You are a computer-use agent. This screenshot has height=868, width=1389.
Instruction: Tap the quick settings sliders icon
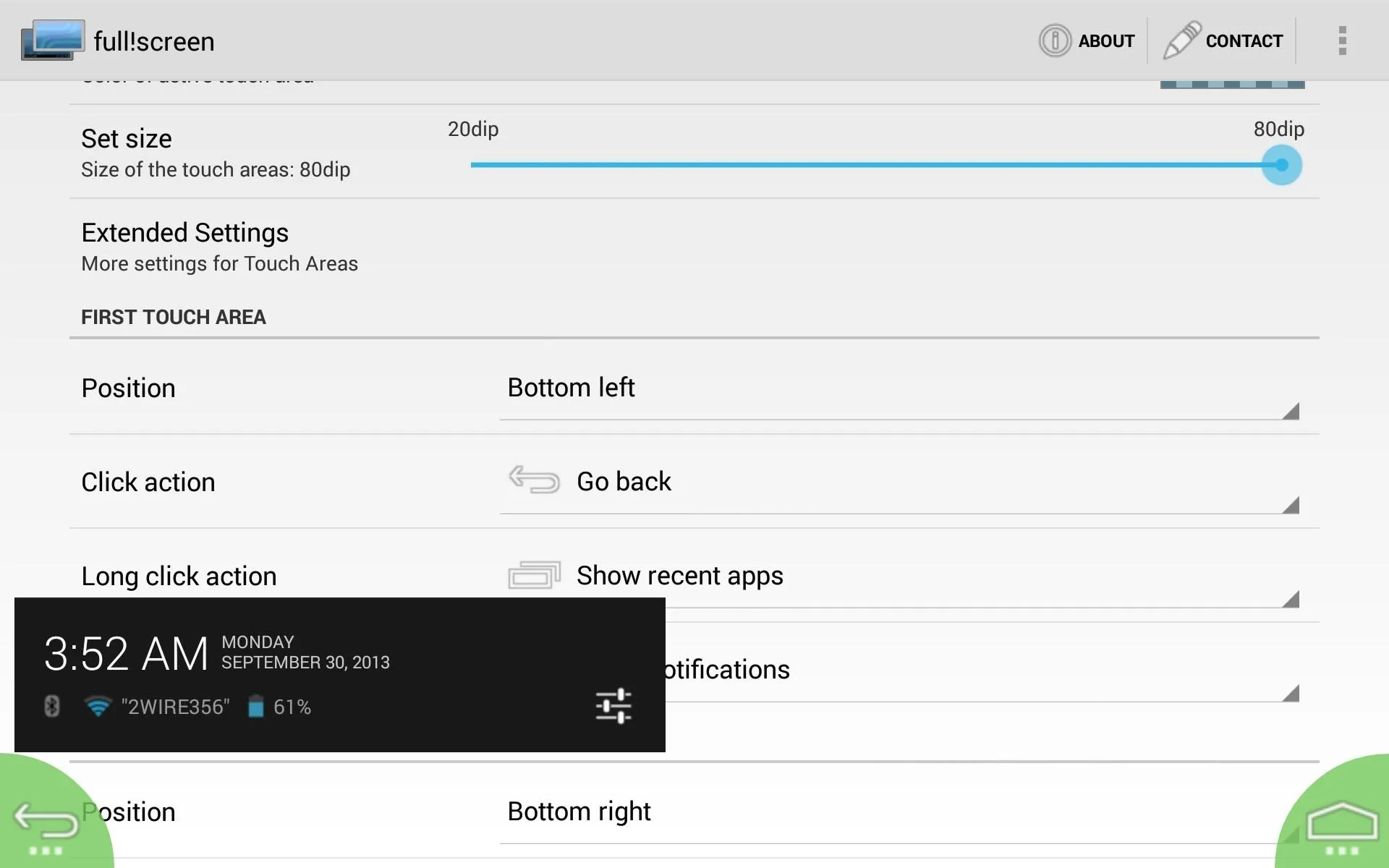613,706
